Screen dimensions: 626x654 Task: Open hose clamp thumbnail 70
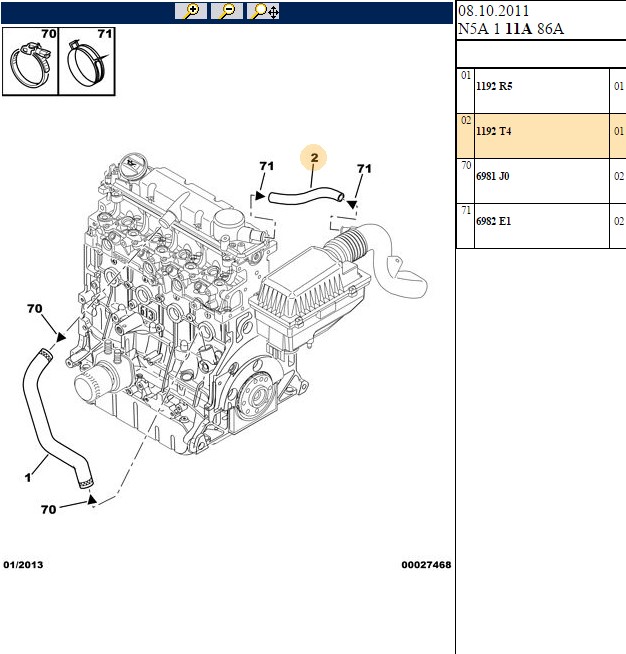coord(30,61)
